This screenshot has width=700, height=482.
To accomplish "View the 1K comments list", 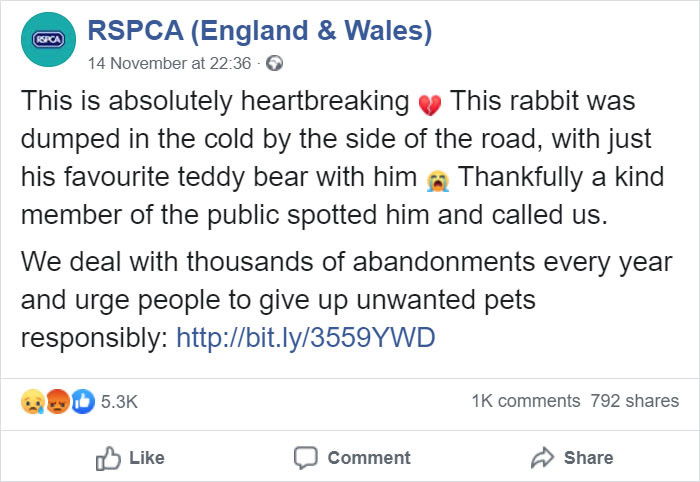I will click(x=526, y=401).
